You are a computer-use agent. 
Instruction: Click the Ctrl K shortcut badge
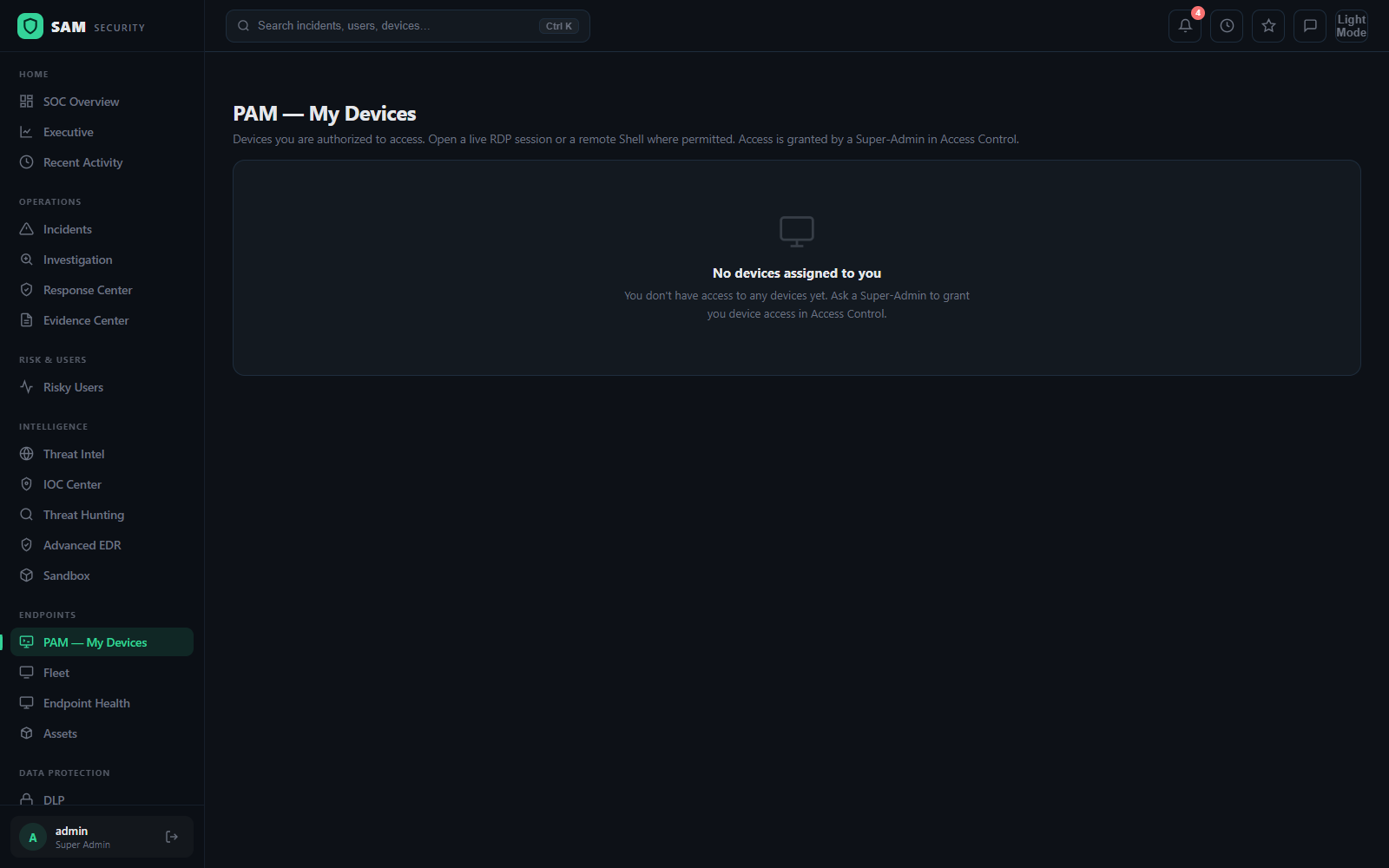click(559, 26)
